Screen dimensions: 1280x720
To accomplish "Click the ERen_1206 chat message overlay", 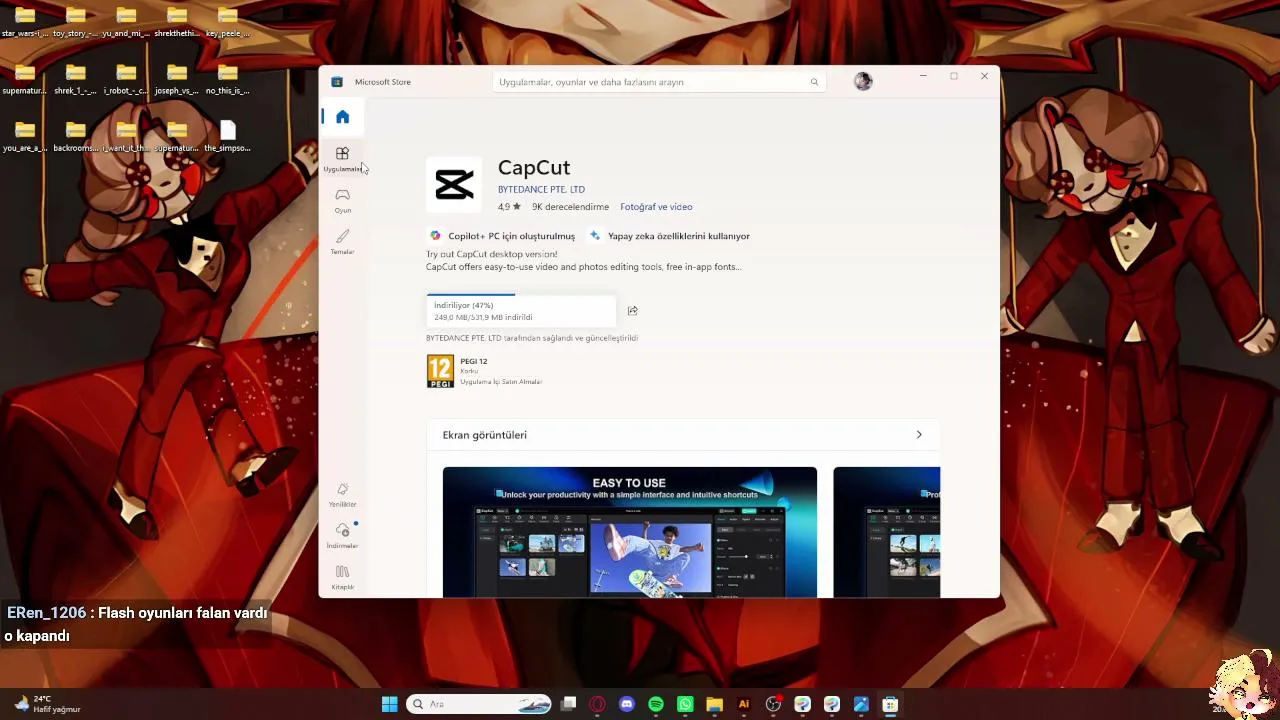I will pos(137,624).
